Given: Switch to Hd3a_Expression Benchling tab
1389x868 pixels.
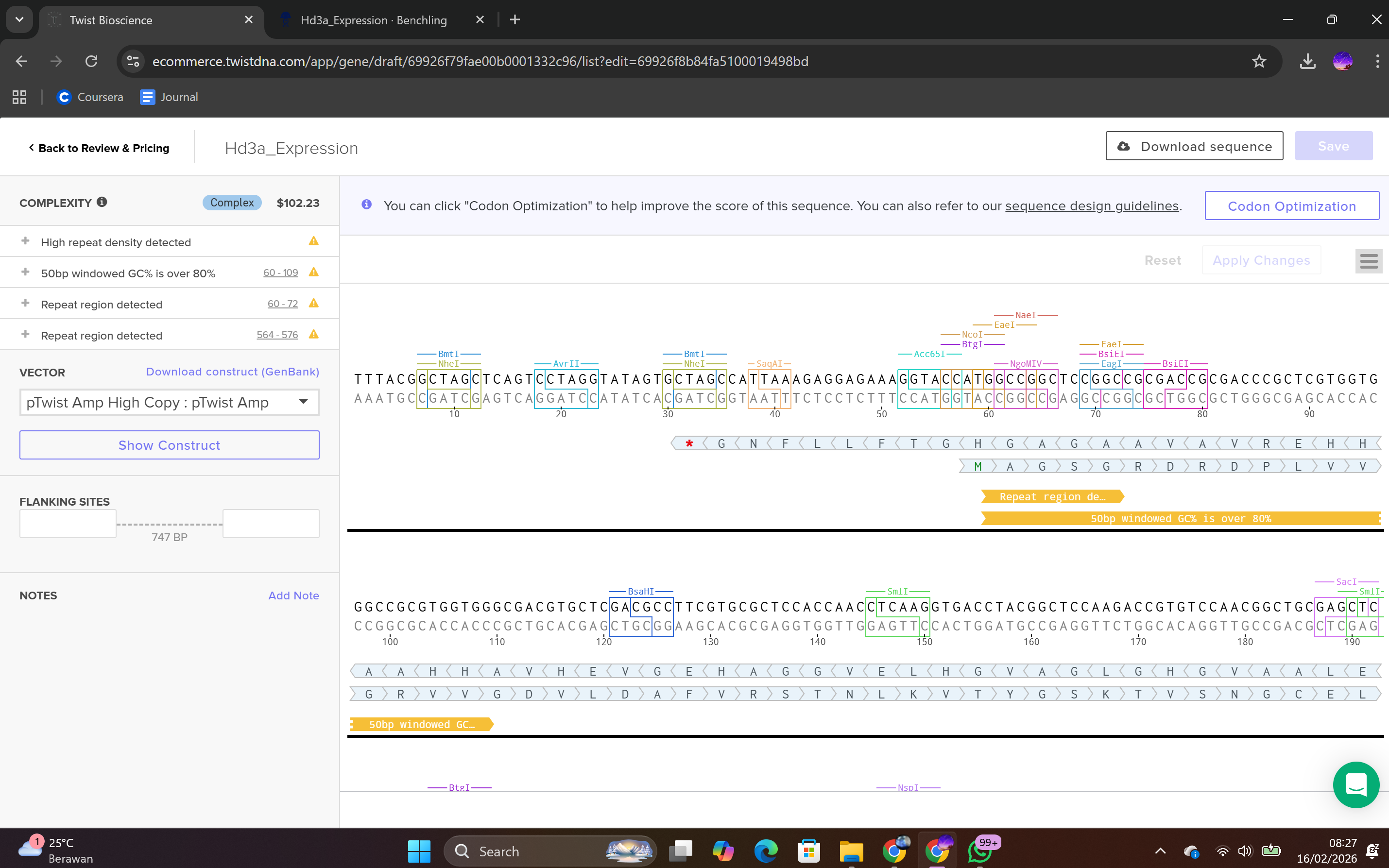Looking at the screenshot, I should pos(373,20).
